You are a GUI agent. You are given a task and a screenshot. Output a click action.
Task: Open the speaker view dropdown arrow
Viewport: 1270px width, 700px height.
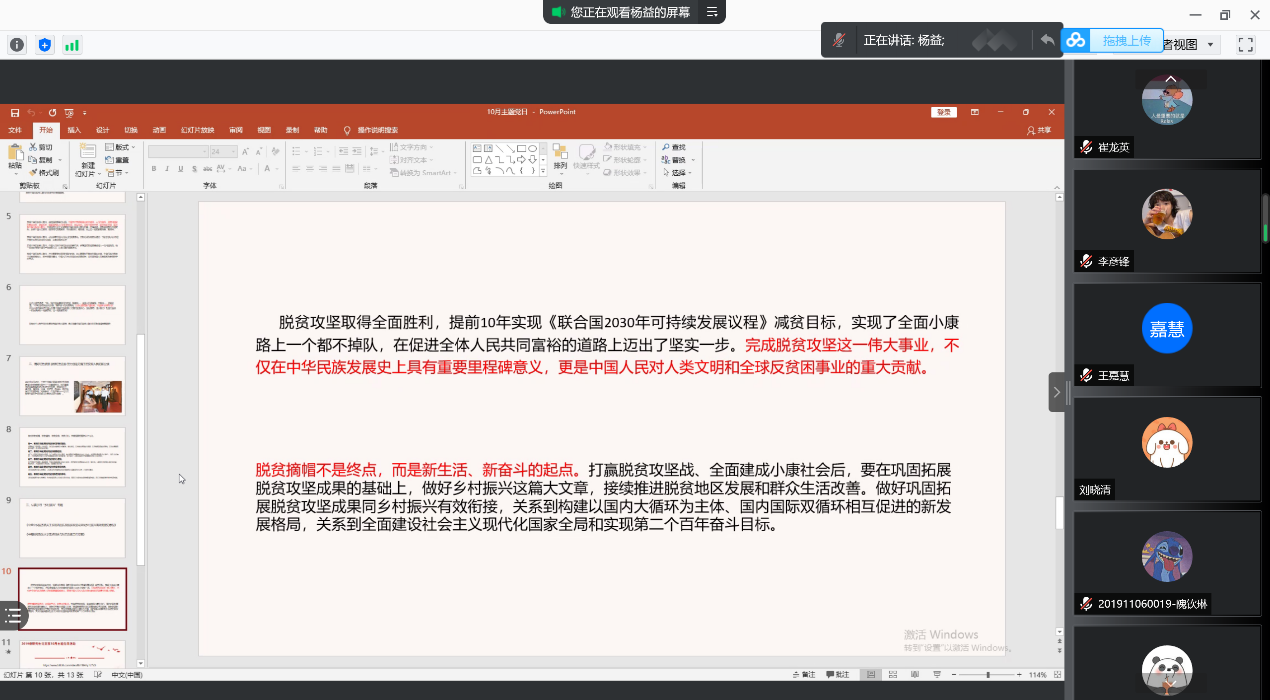click(x=1211, y=45)
